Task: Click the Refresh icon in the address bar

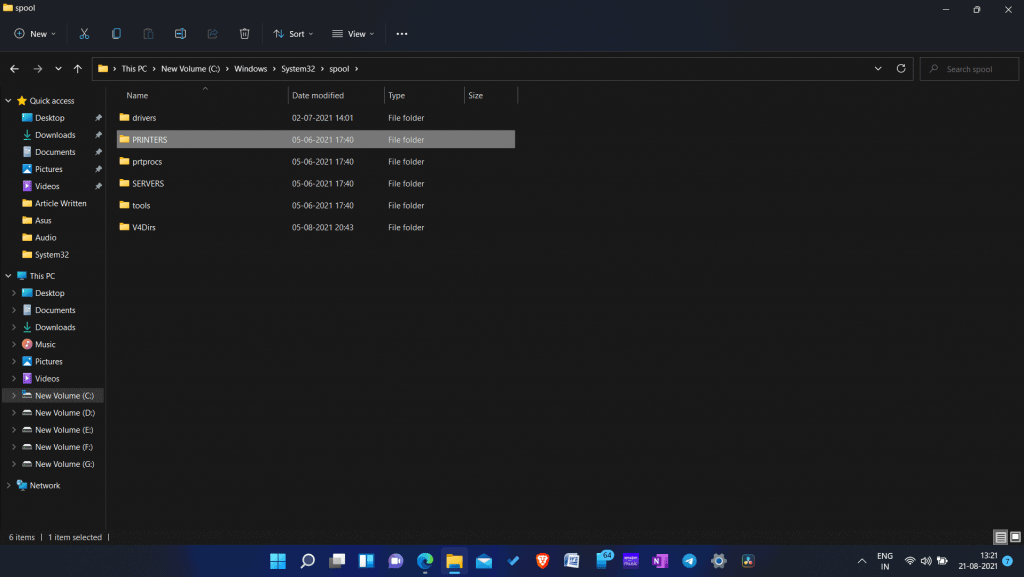Action: (x=900, y=68)
